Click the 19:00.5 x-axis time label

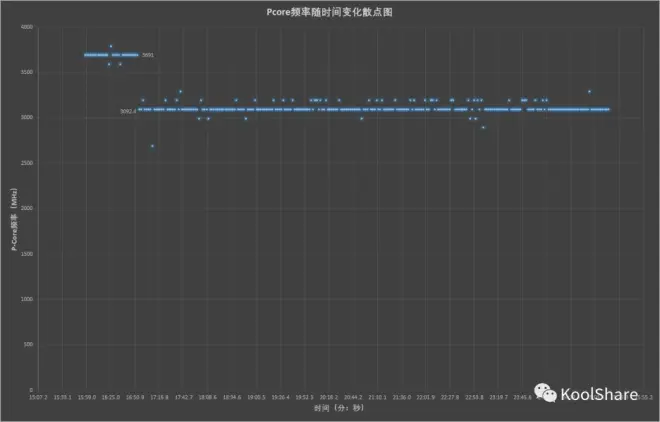coord(256,396)
